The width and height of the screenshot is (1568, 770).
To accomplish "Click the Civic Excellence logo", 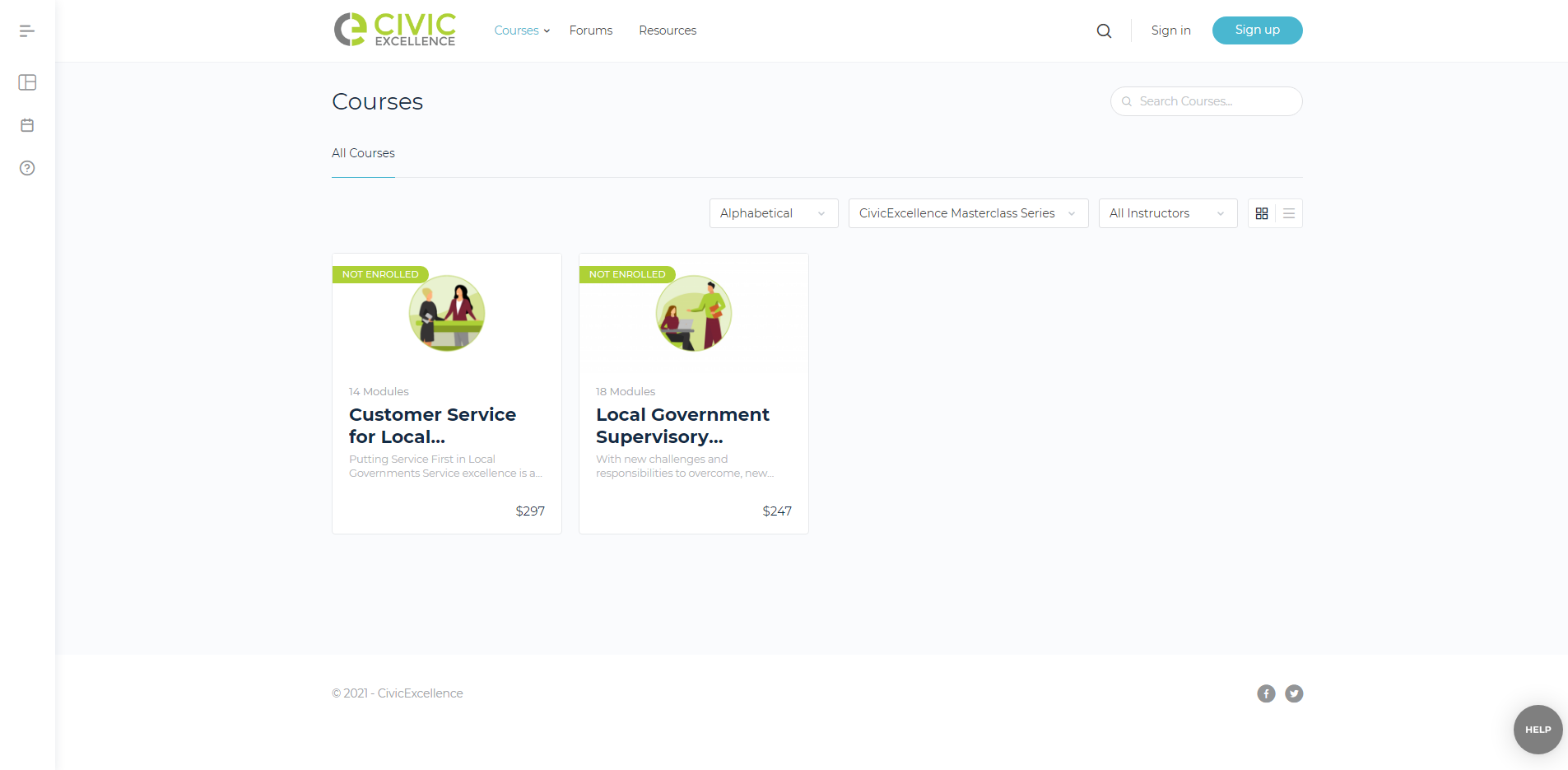I will tap(394, 30).
